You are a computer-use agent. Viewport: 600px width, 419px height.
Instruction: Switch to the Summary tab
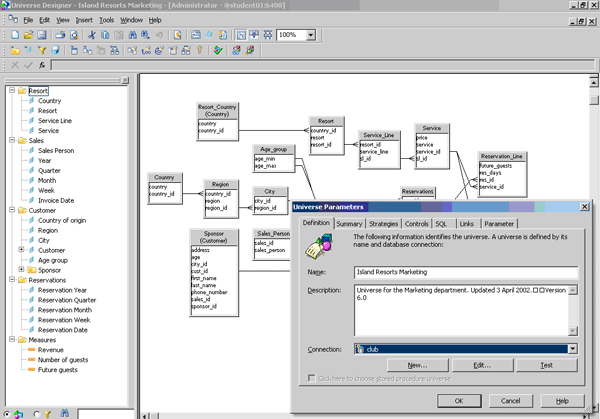click(349, 224)
